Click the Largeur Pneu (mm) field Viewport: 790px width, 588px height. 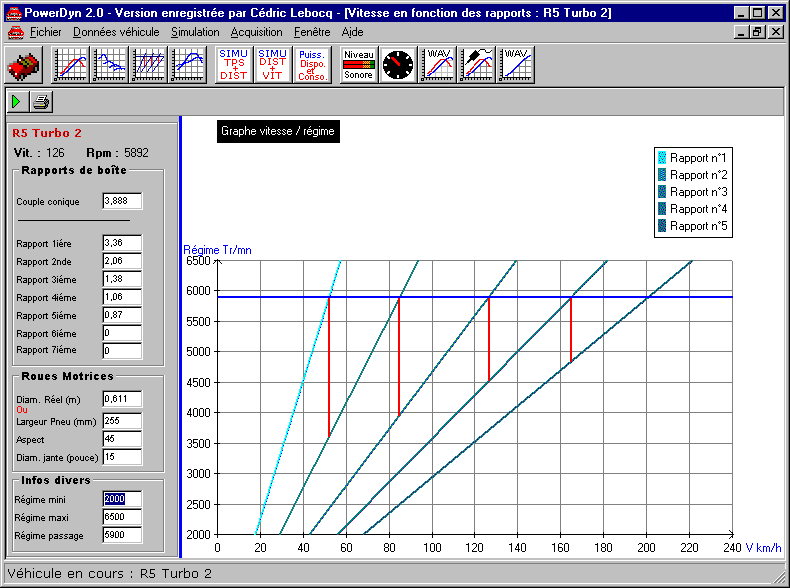click(x=122, y=421)
